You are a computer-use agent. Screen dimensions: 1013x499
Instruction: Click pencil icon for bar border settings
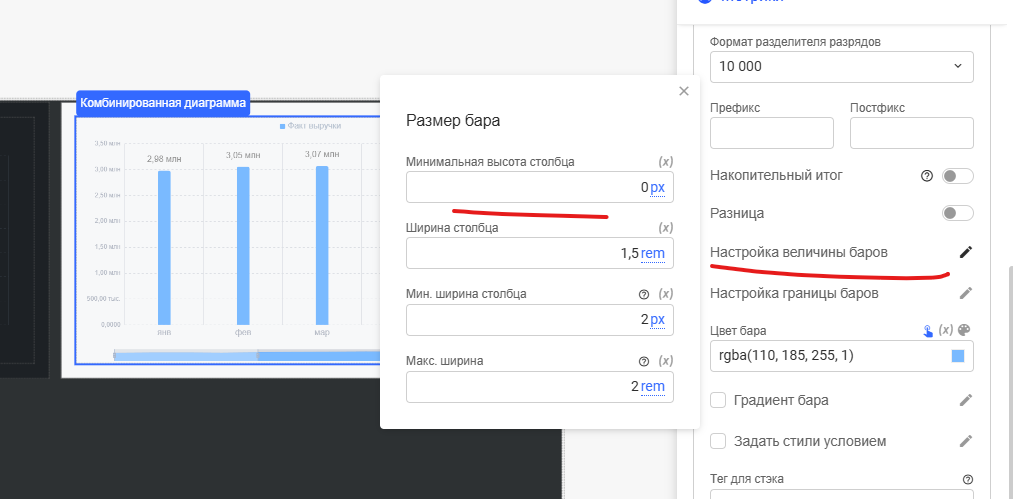pos(965,293)
